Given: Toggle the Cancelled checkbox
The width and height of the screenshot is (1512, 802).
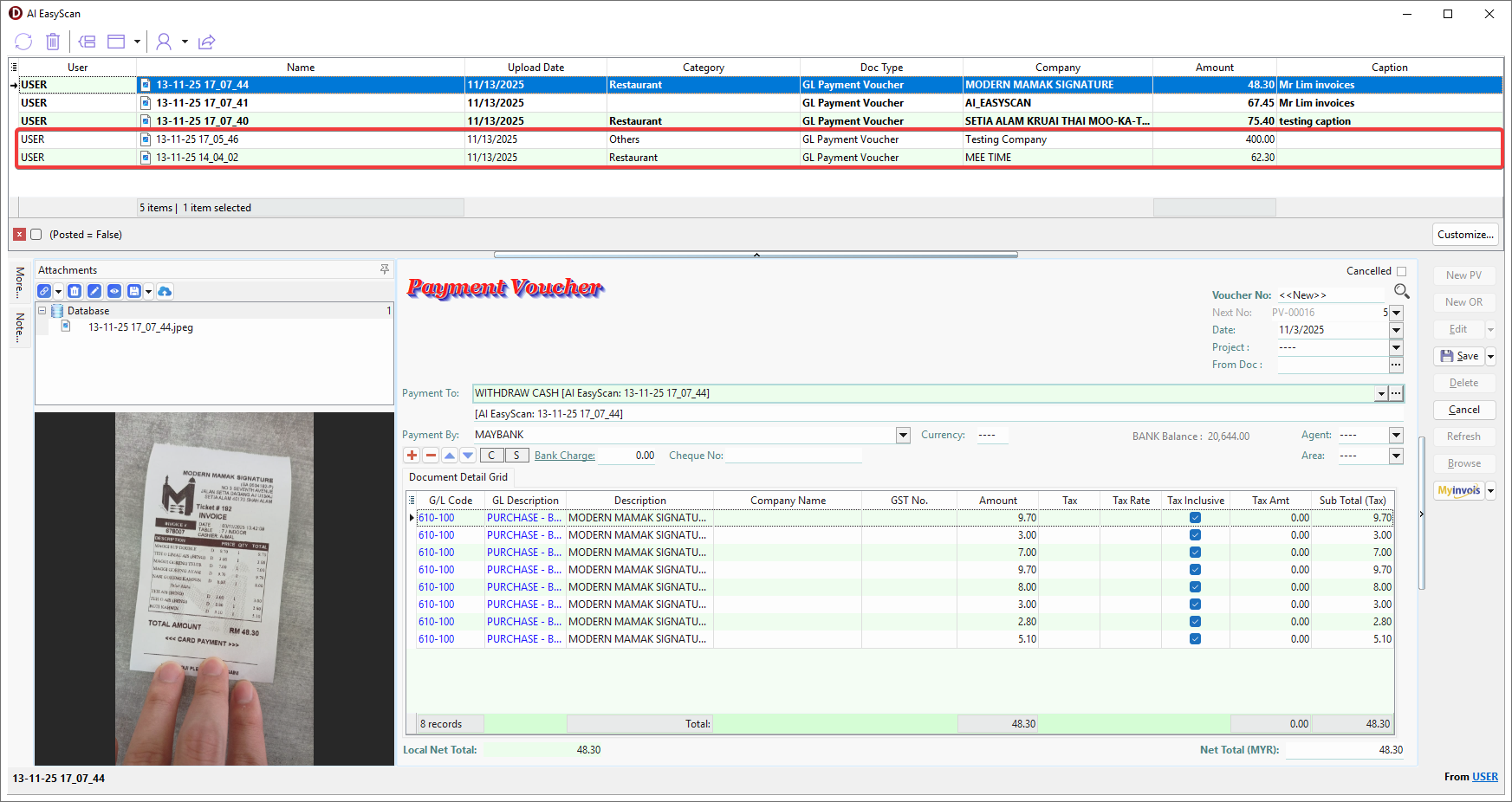Looking at the screenshot, I should pos(1401,272).
